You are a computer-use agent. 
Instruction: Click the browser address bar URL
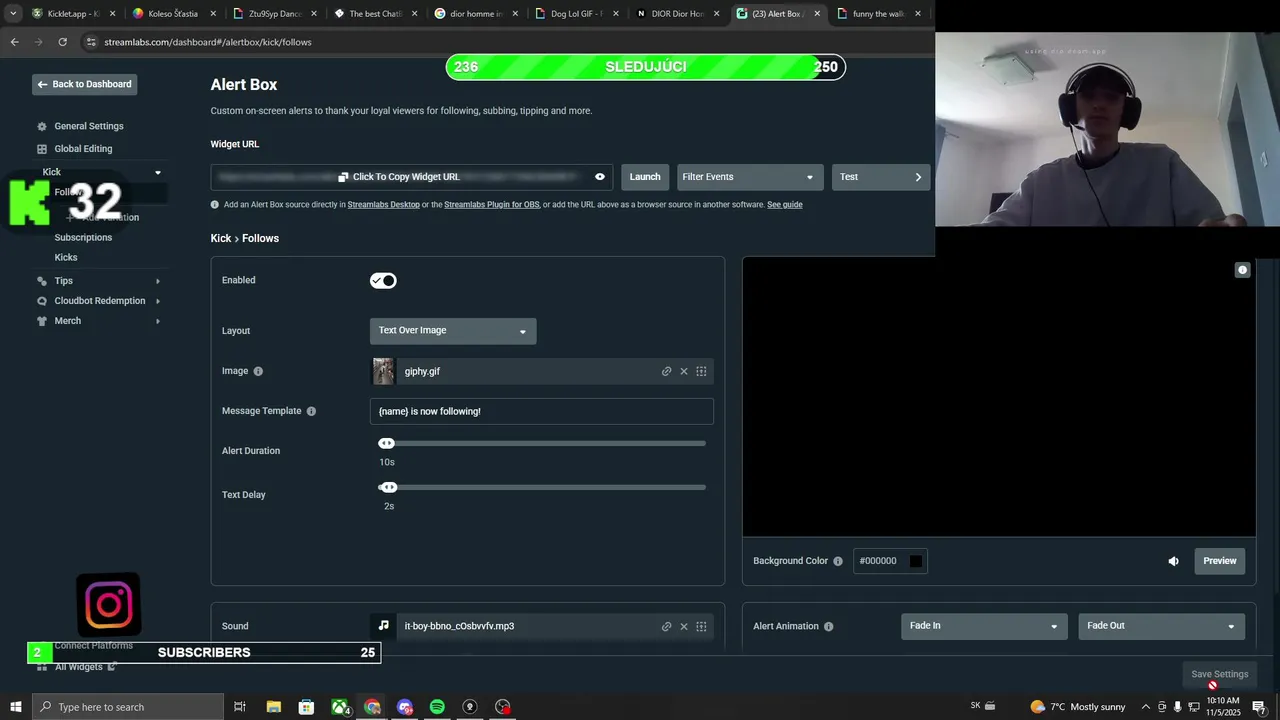pyautogui.click(x=208, y=42)
